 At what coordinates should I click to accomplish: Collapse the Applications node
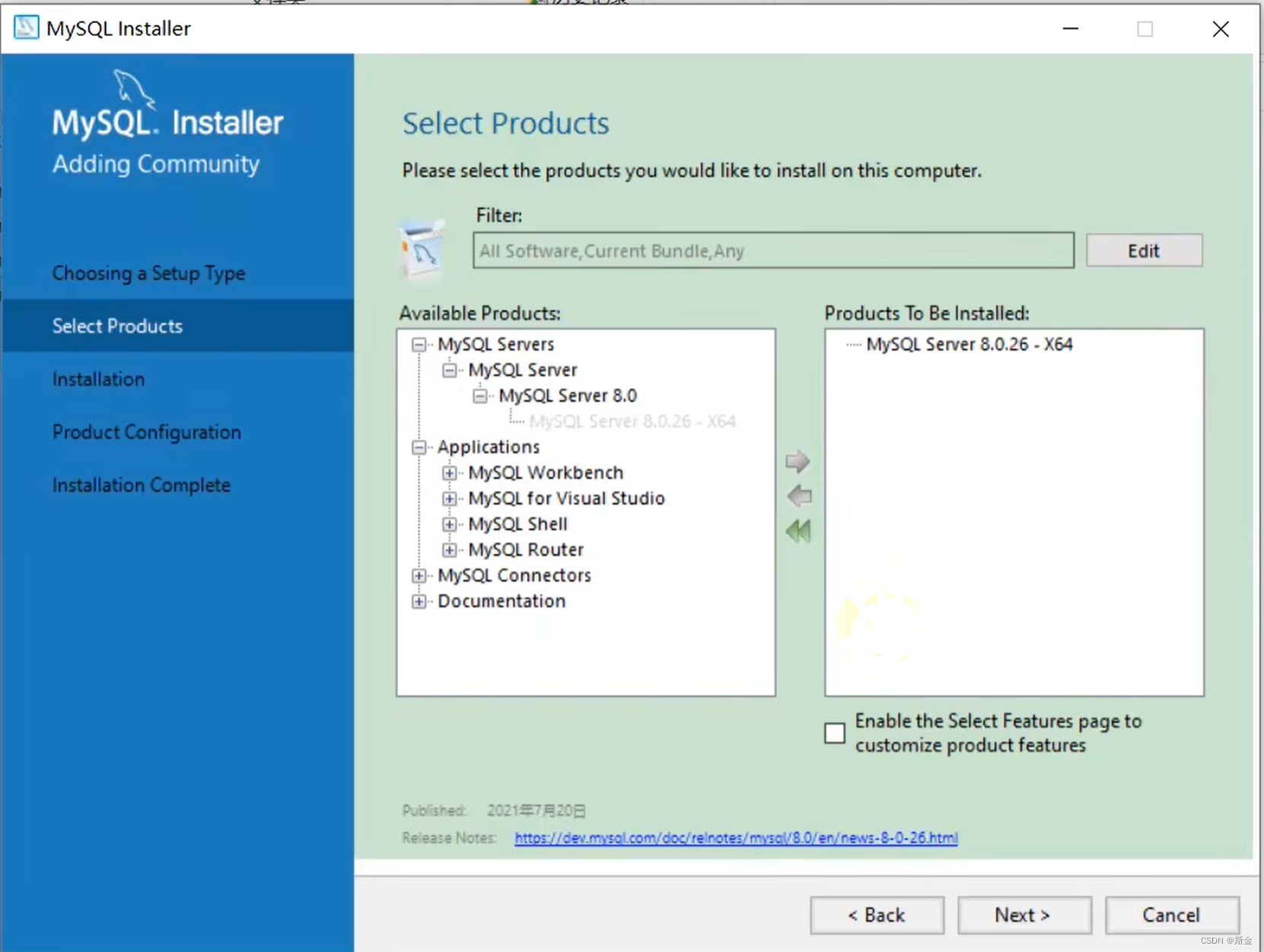click(419, 447)
